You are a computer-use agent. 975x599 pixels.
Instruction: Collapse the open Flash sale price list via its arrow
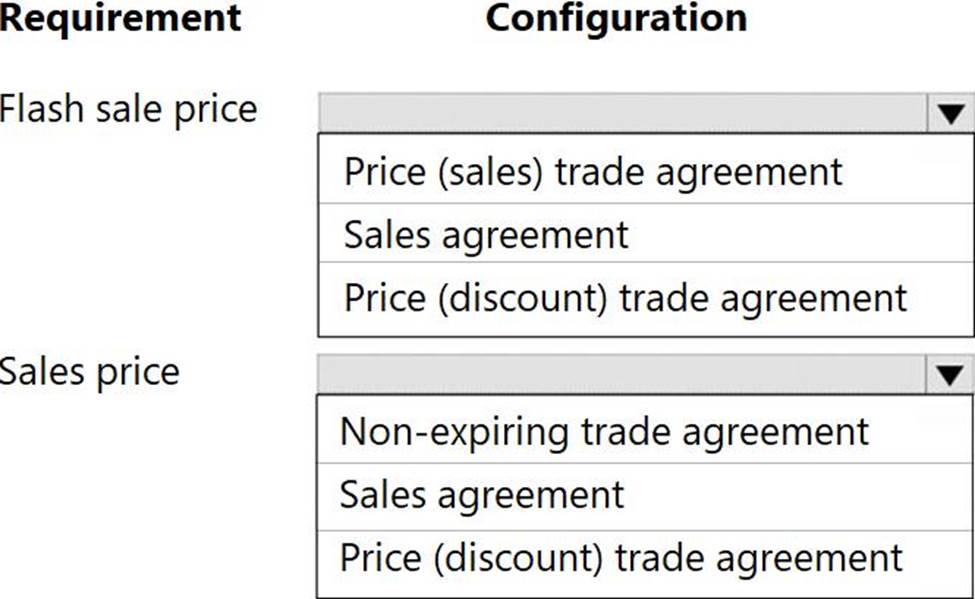(x=949, y=114)
